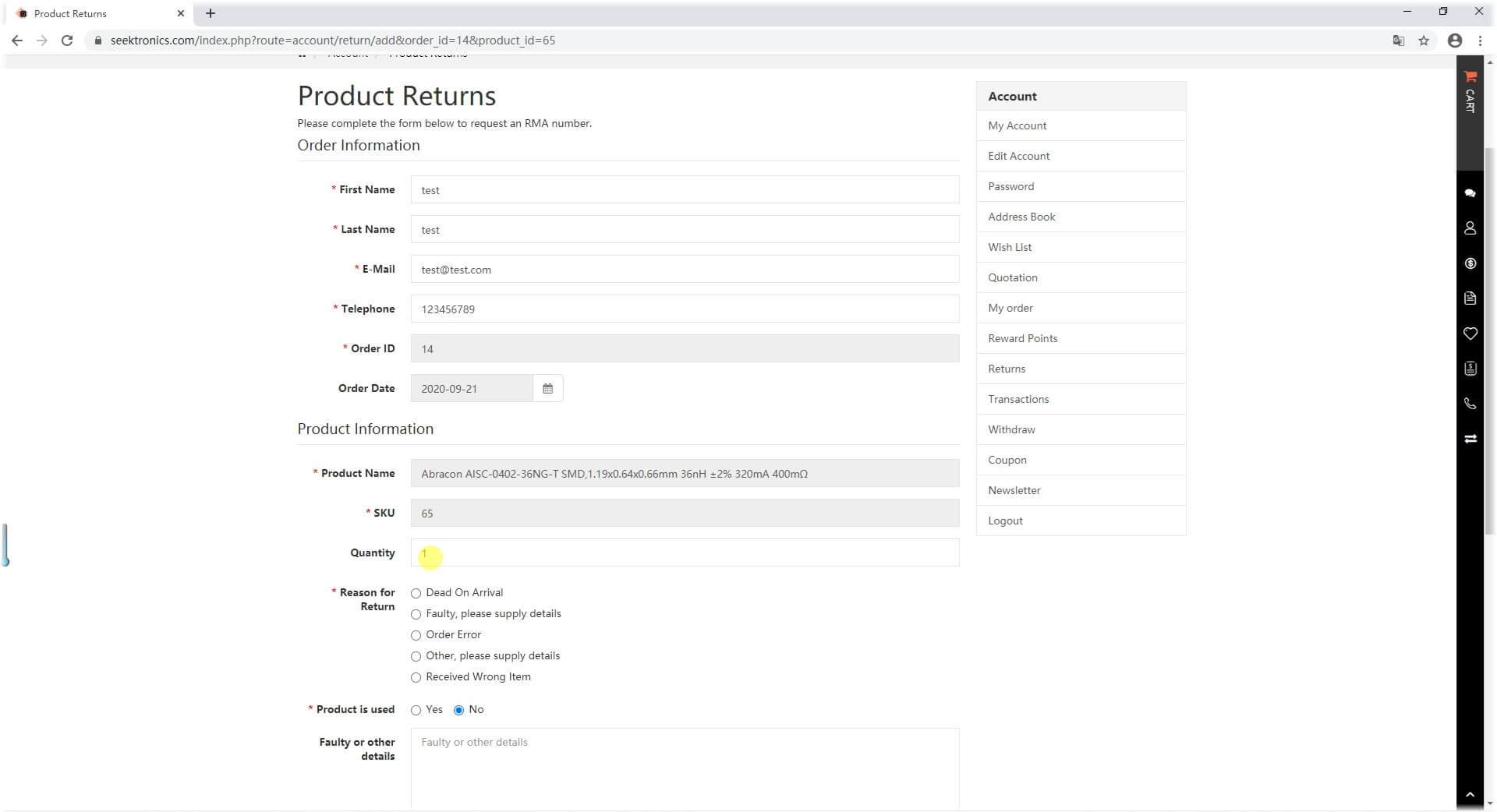The image size is (1497, 812).
Task: Log out via Logout link
Action: (x=1081, y=521)
